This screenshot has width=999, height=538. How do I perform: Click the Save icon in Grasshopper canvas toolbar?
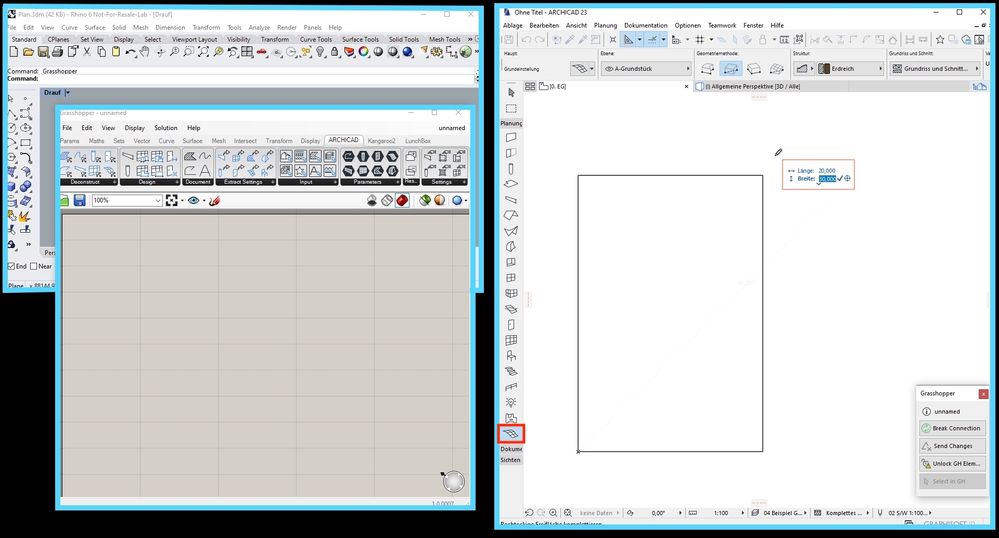tap(80, 200)
